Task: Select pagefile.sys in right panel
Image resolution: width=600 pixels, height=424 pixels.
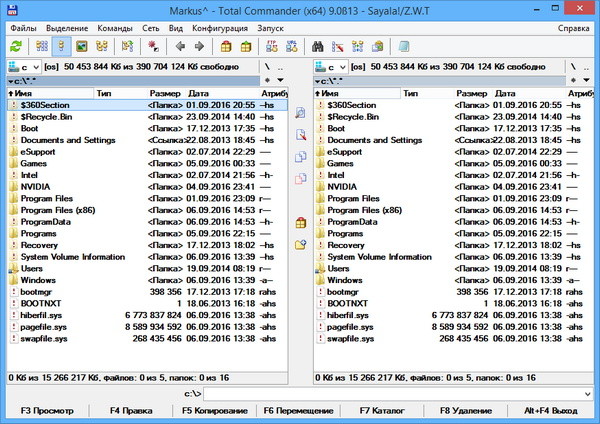Action: click(454, 327)
